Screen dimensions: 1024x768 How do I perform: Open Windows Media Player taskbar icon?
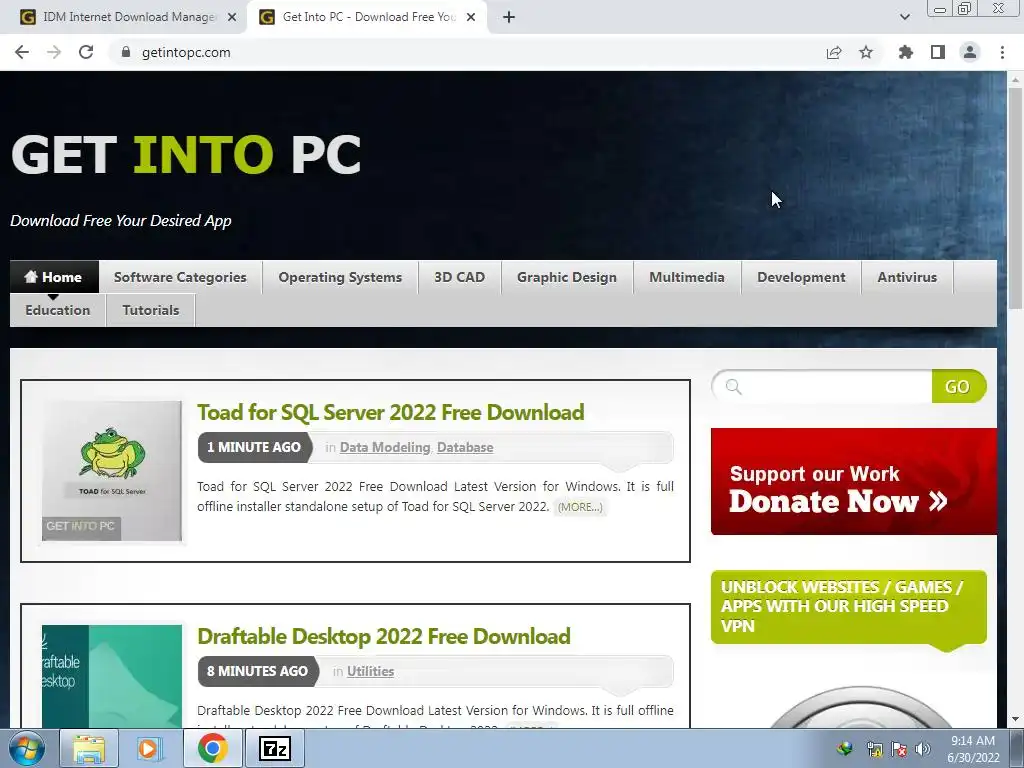pyautogui.click(x=150, y=749)
